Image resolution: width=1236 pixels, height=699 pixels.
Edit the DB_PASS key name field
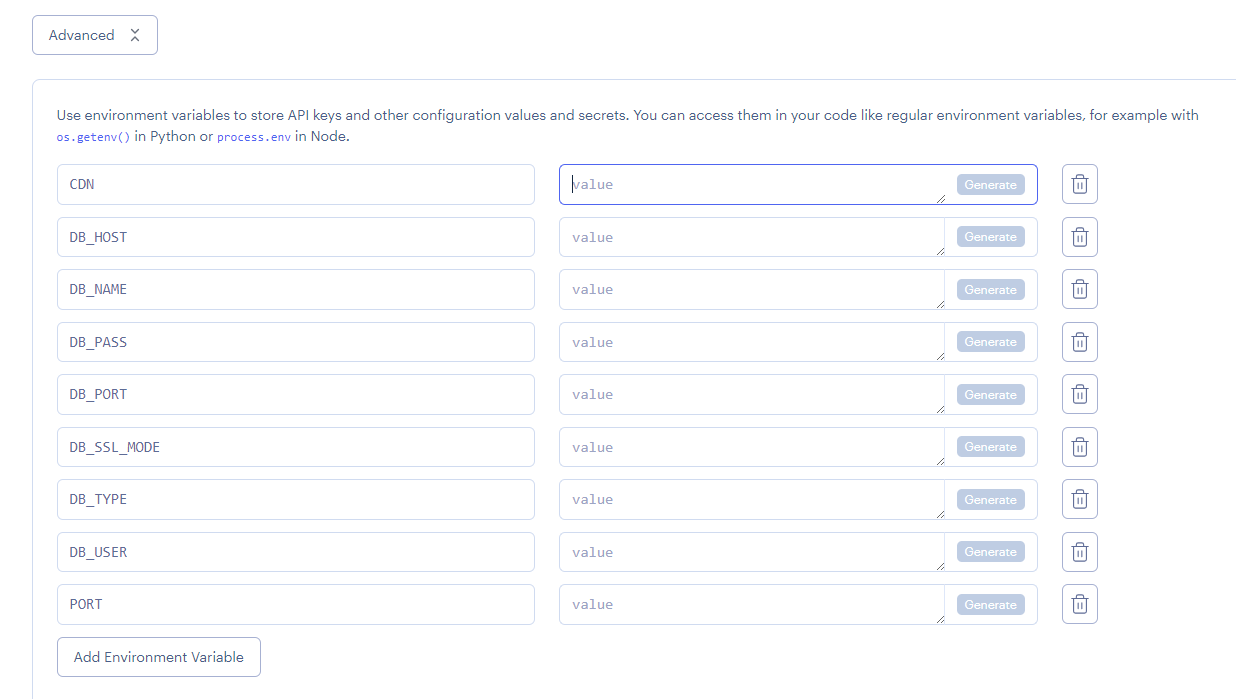coord(296,342)
